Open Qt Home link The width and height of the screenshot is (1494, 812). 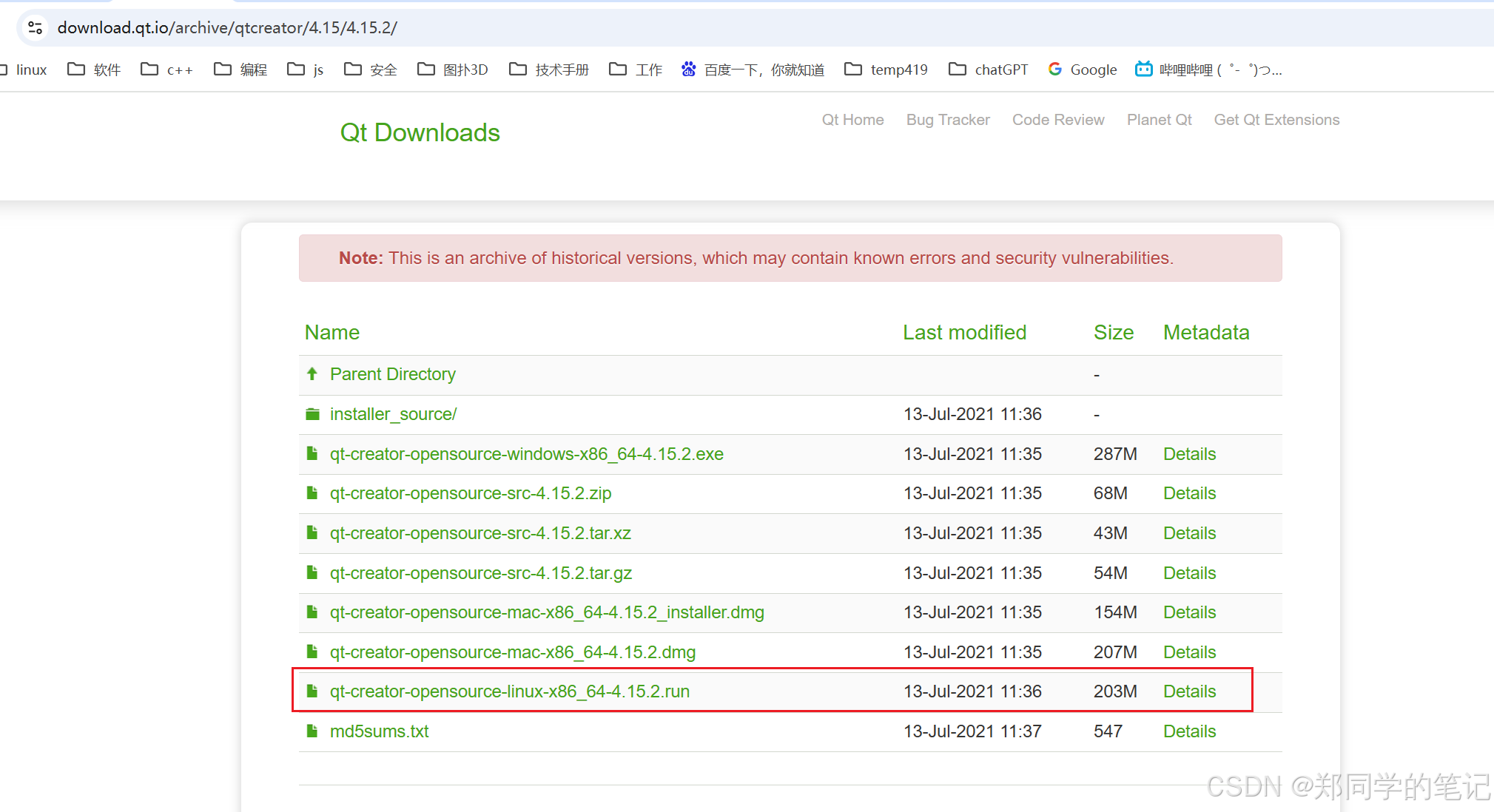(x=852, y=120)
